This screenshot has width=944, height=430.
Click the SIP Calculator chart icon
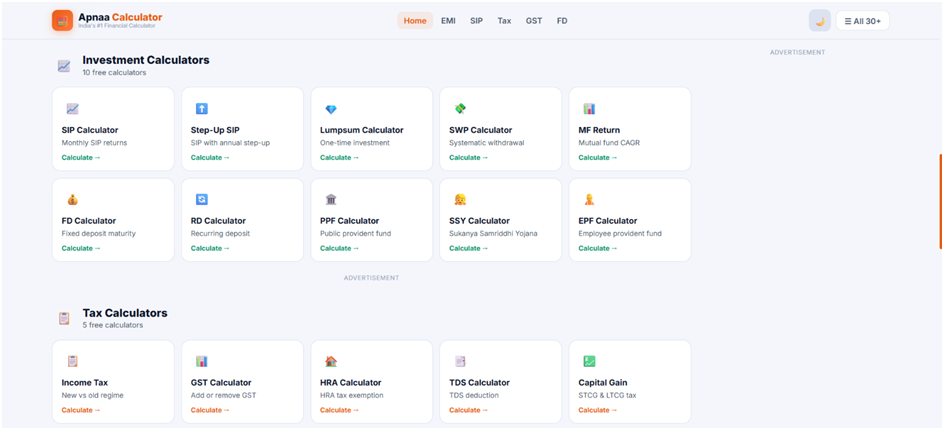[x=73, y=109]
